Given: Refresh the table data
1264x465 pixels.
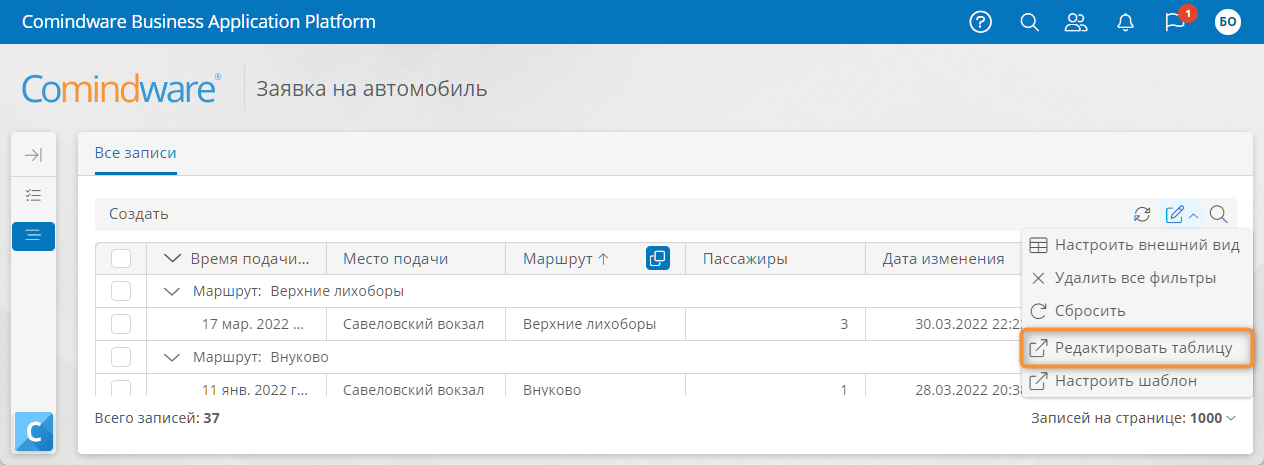Looking at the screenshot, I should (1142, 214).
